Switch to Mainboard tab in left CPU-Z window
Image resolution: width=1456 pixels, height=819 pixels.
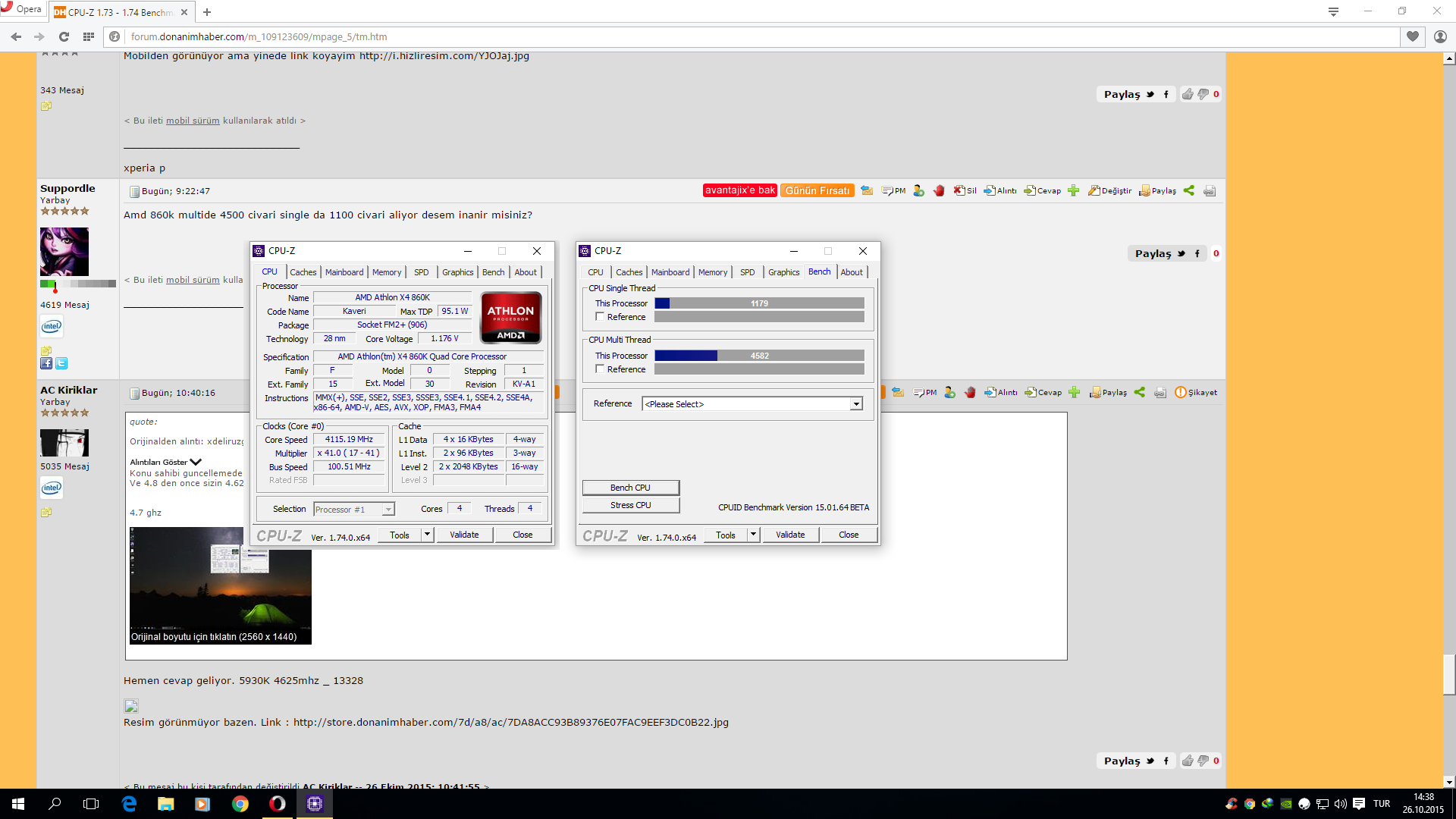(x=344, y=272)
